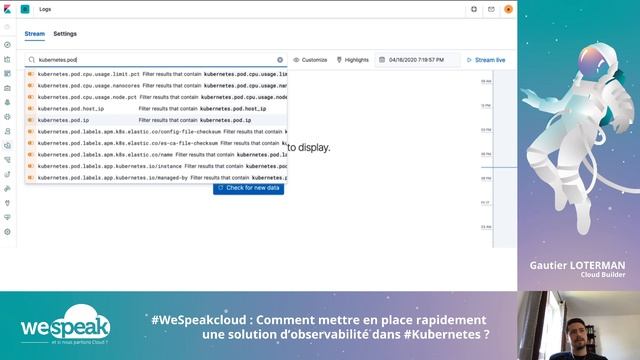Select suggestion kubernetes.pod.cpu.usage.limit.pct

(156, 74)
